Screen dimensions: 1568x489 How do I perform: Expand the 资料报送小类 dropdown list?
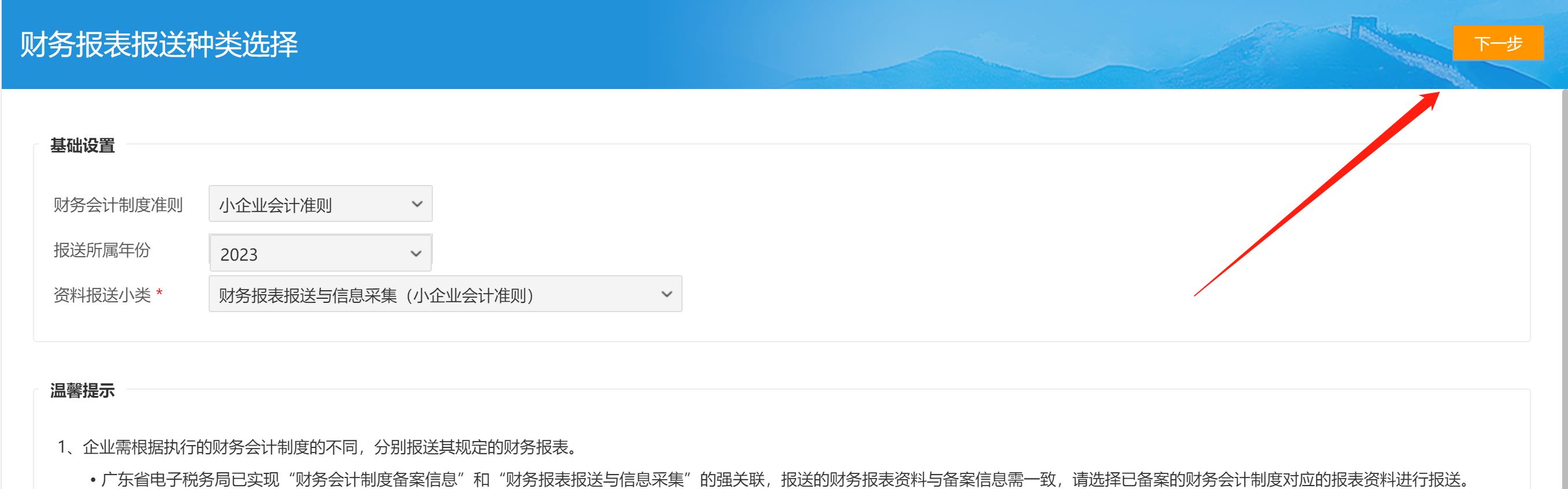click(444, 295)
